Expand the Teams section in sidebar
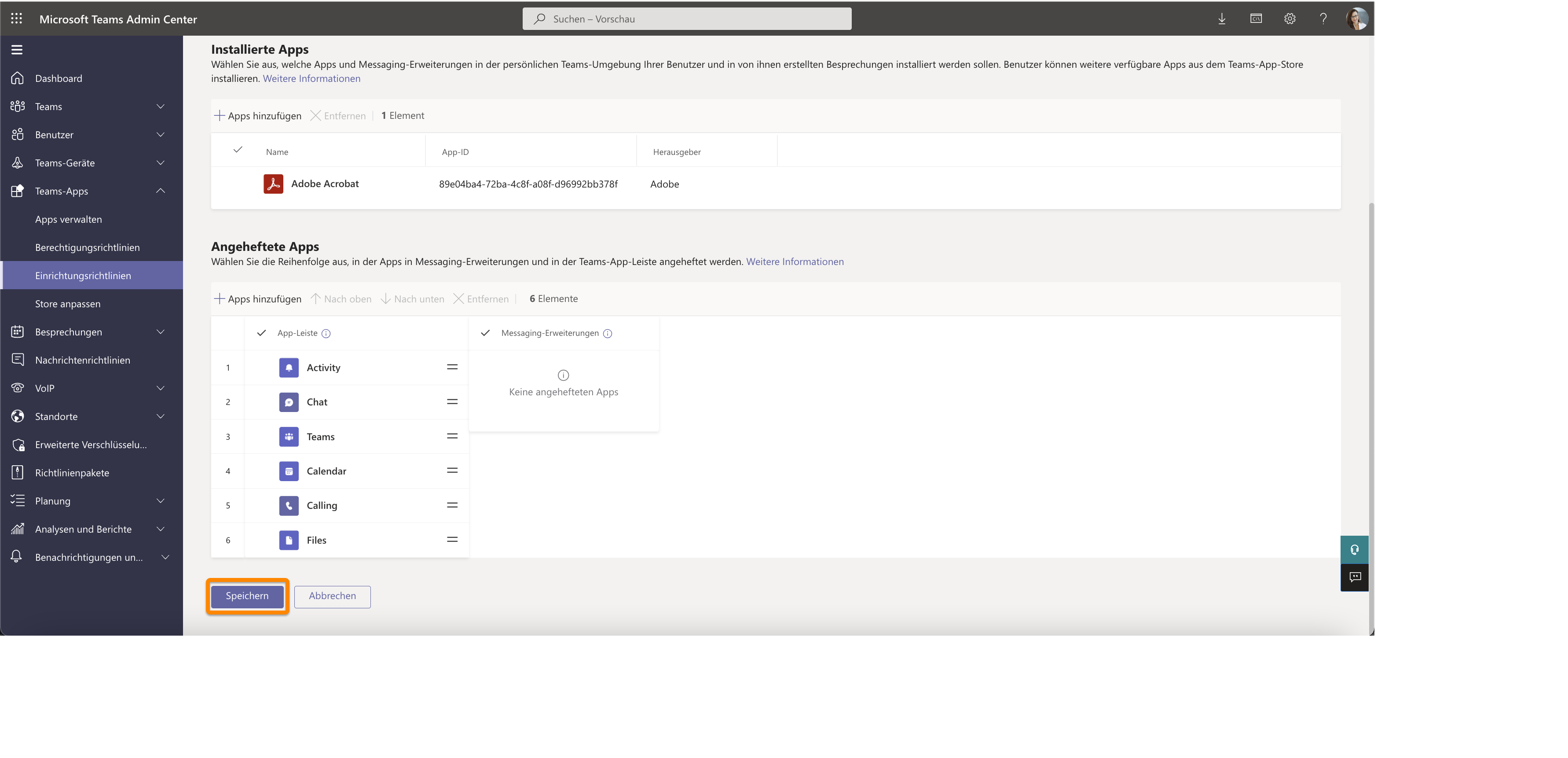 [x=160, y=106]
